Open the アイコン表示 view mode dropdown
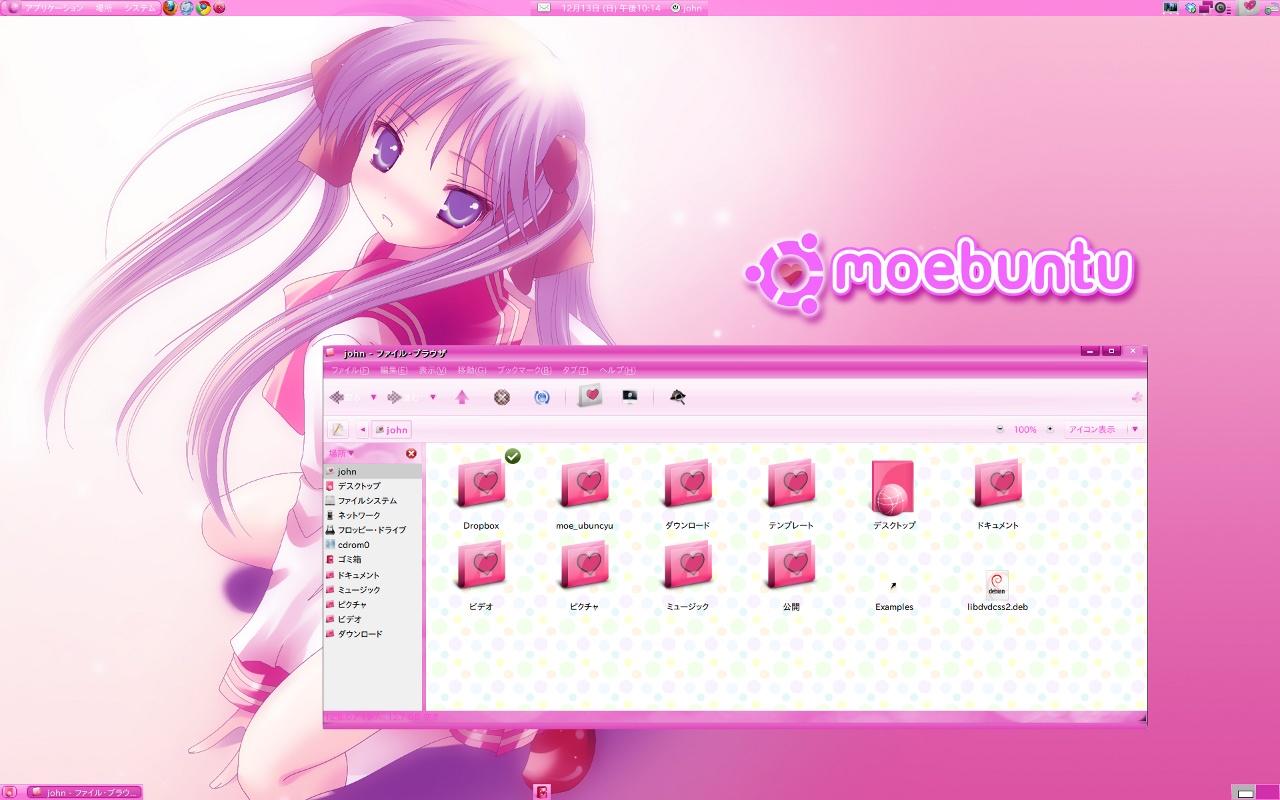The image size is (1280, 800). point(1102,430)
